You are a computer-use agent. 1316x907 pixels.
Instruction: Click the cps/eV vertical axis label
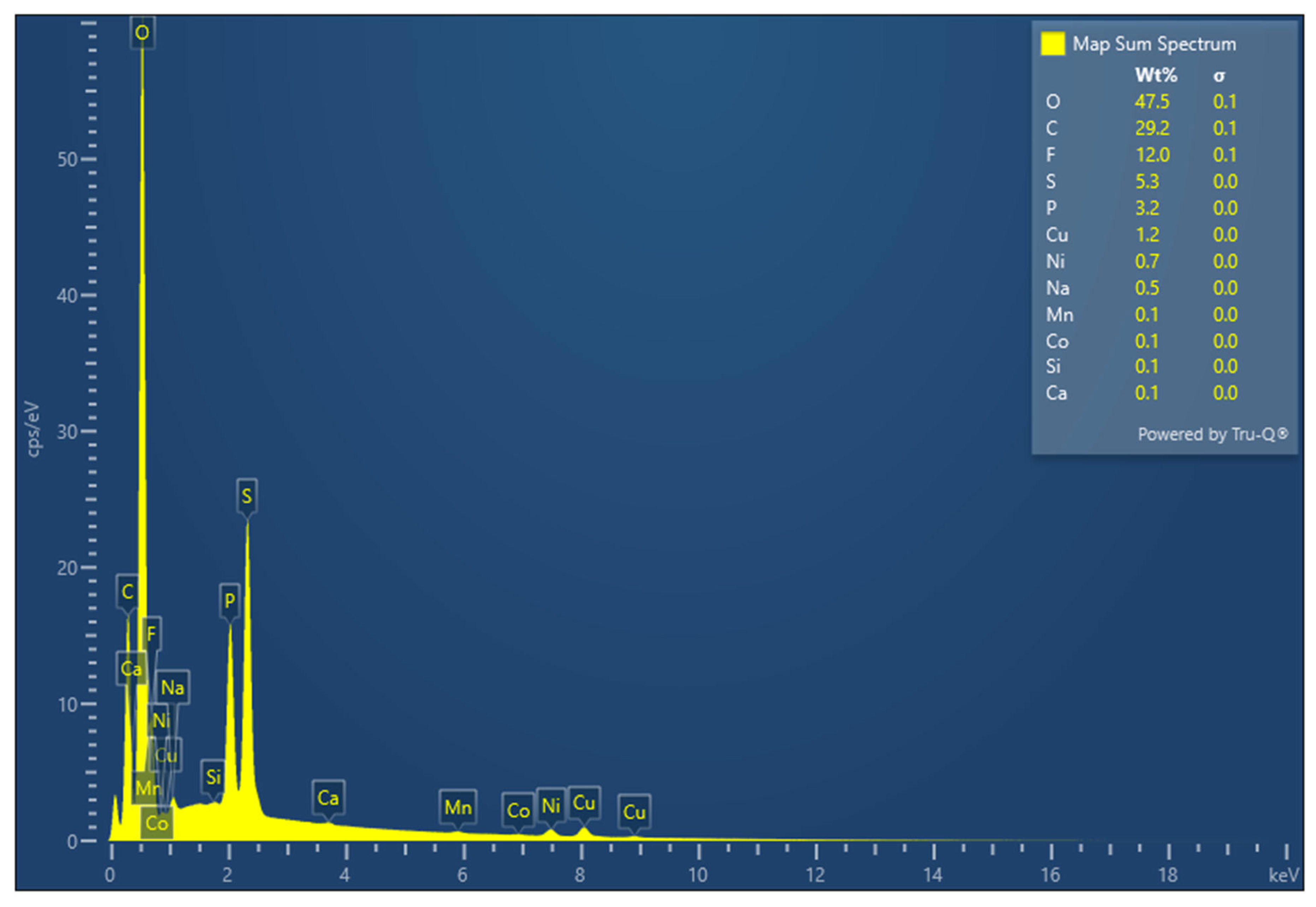[x=33, y=429]
